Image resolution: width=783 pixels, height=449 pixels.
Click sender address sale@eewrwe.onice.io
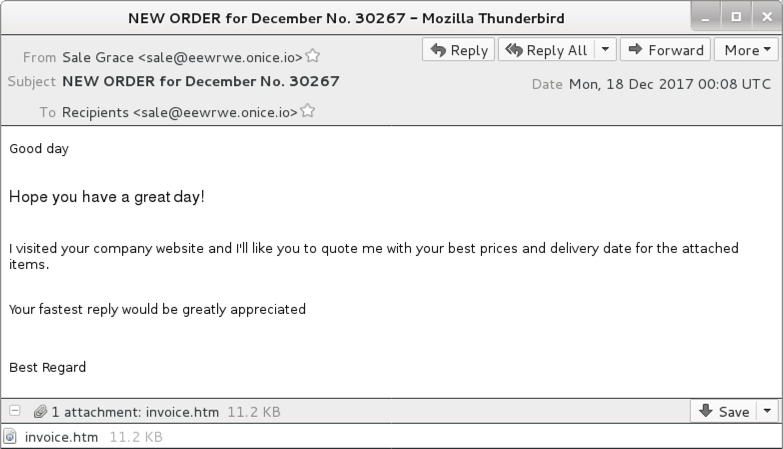(x=220, y=57)
